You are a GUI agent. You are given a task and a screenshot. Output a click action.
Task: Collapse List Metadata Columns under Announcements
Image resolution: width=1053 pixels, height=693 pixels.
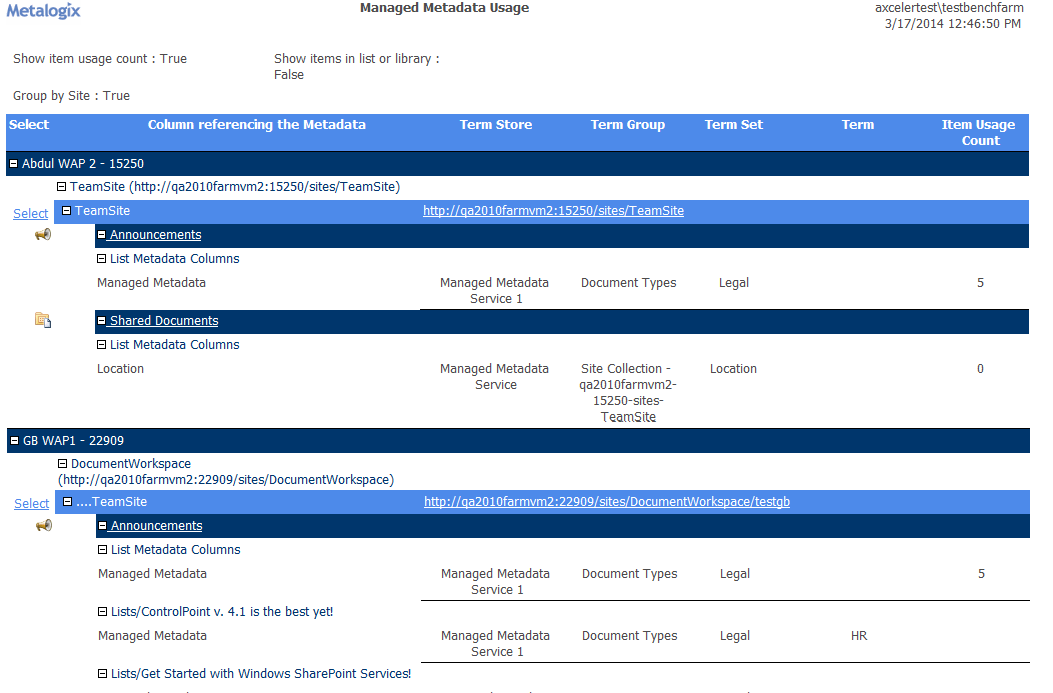101,258
